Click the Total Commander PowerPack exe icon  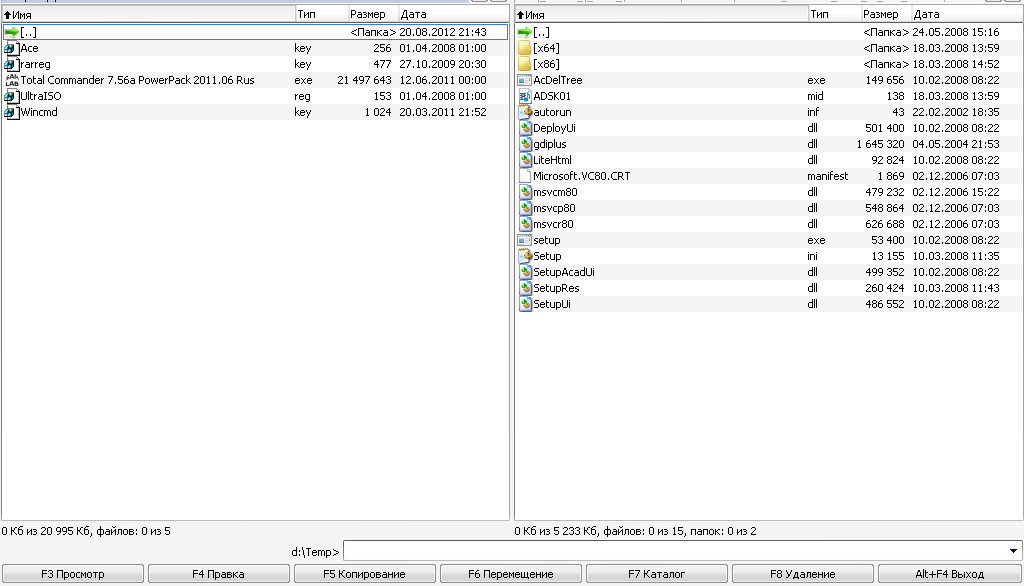point(11,80)
